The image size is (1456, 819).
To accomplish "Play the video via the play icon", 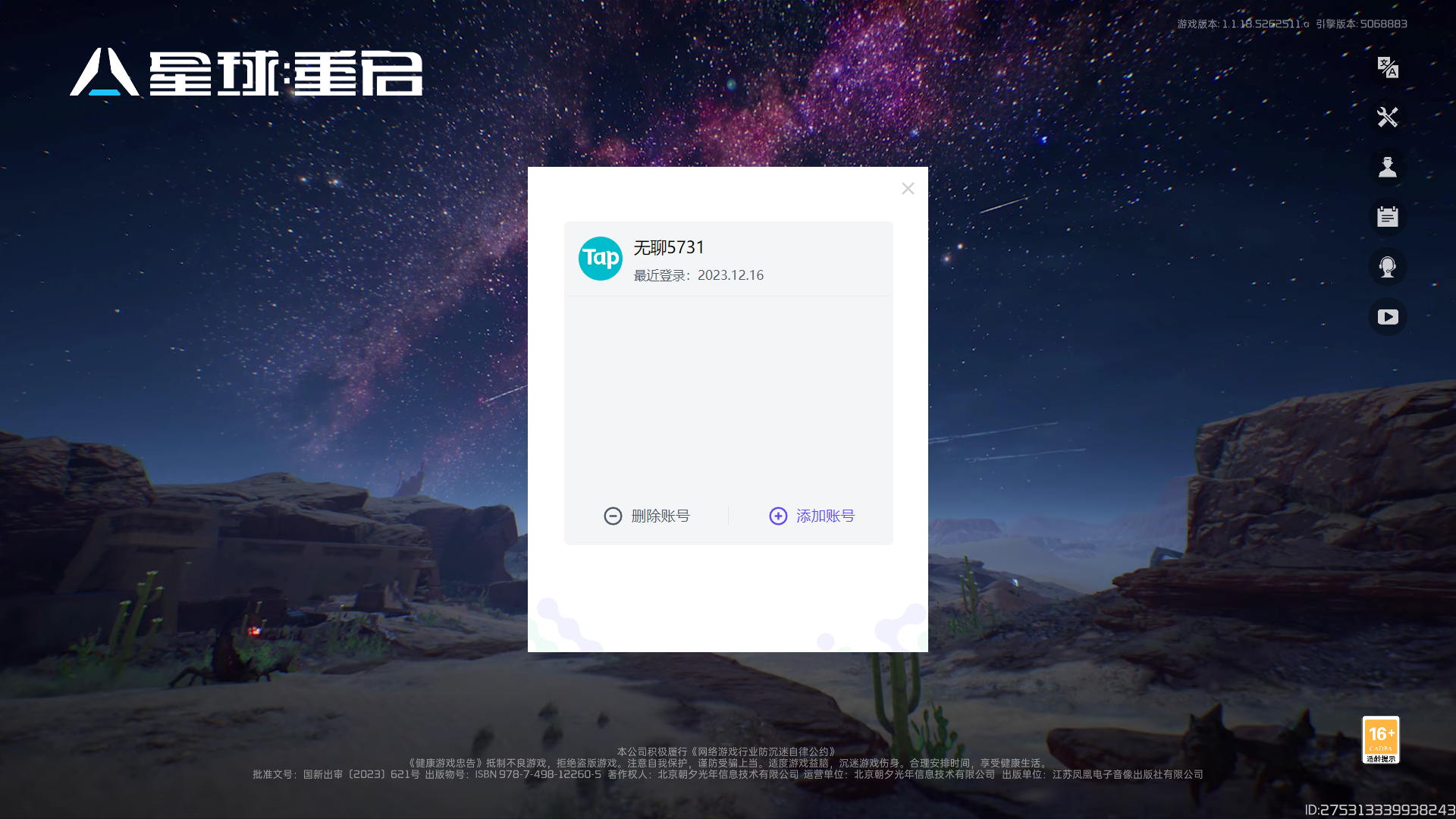I will tap(1387, 317).
